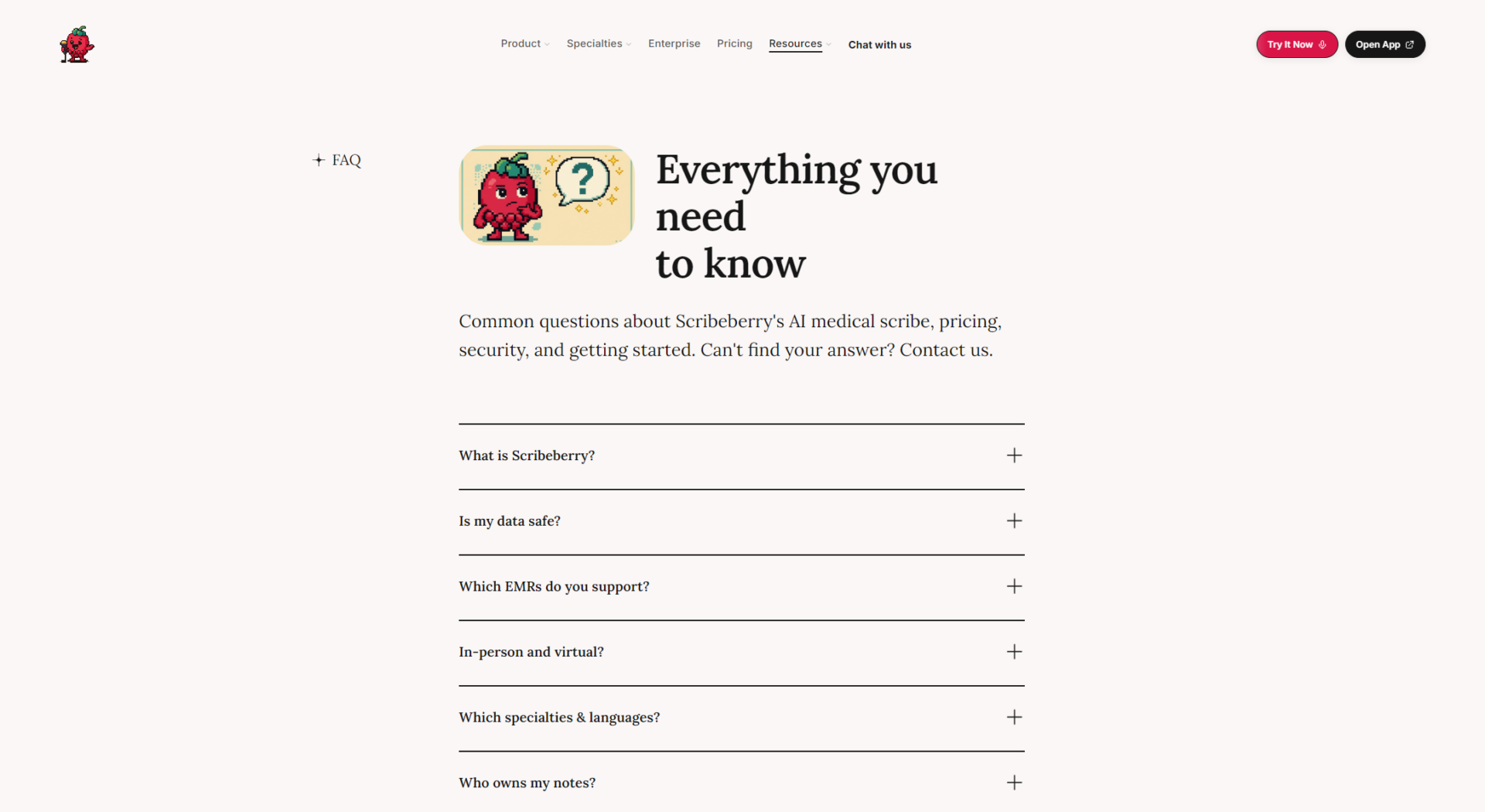Click plus icon for 'Who owns my notes?'
The width and height of the screenshot is (1485, 812).
[x=1014, y=783]
